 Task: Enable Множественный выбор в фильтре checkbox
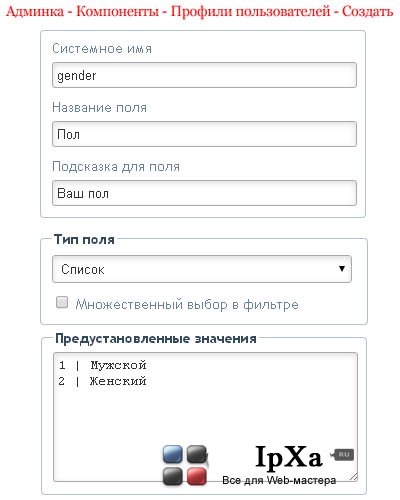[x=62, y=303]
